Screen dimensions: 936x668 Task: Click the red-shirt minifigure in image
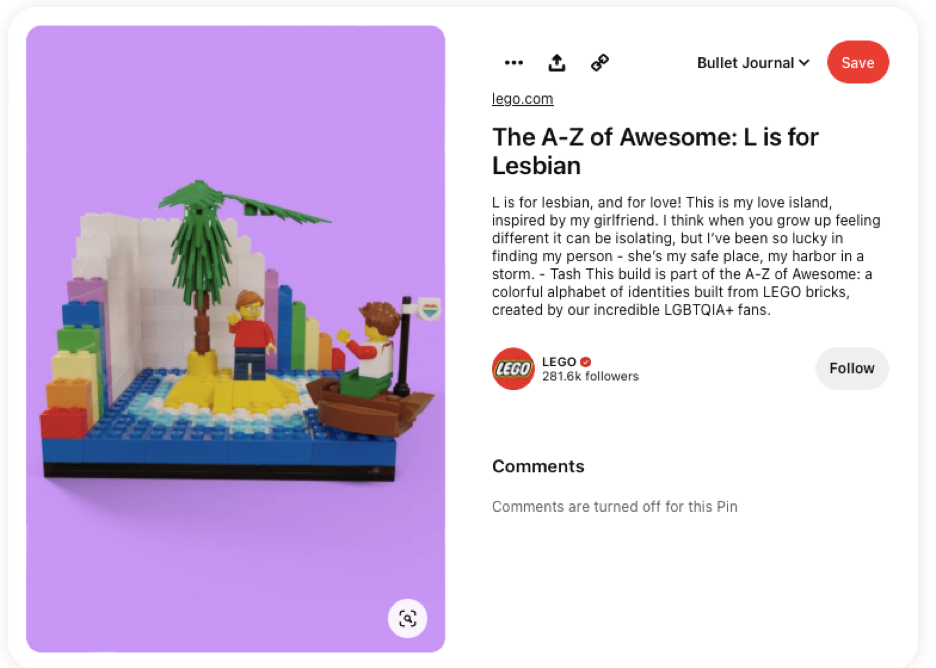click(252, 334)
